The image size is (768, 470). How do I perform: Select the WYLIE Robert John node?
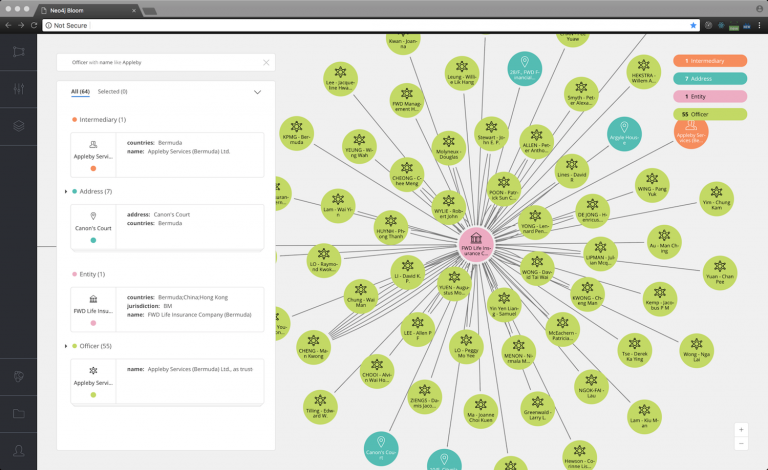pyautogui.click(x=449, y=207)
